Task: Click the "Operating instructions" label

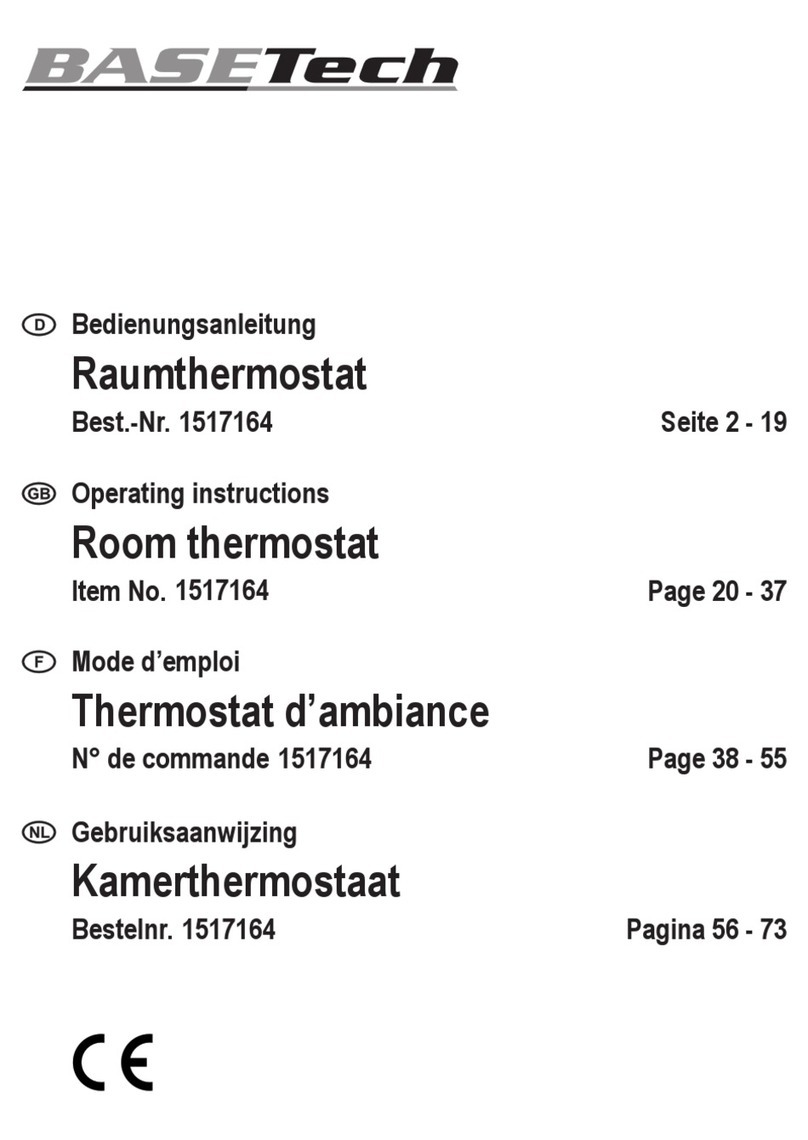Action: 200,493
